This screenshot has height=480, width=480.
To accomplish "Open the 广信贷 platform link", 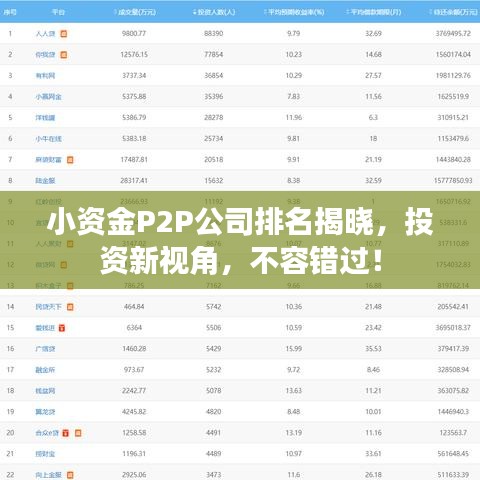I will coord(45,349).
